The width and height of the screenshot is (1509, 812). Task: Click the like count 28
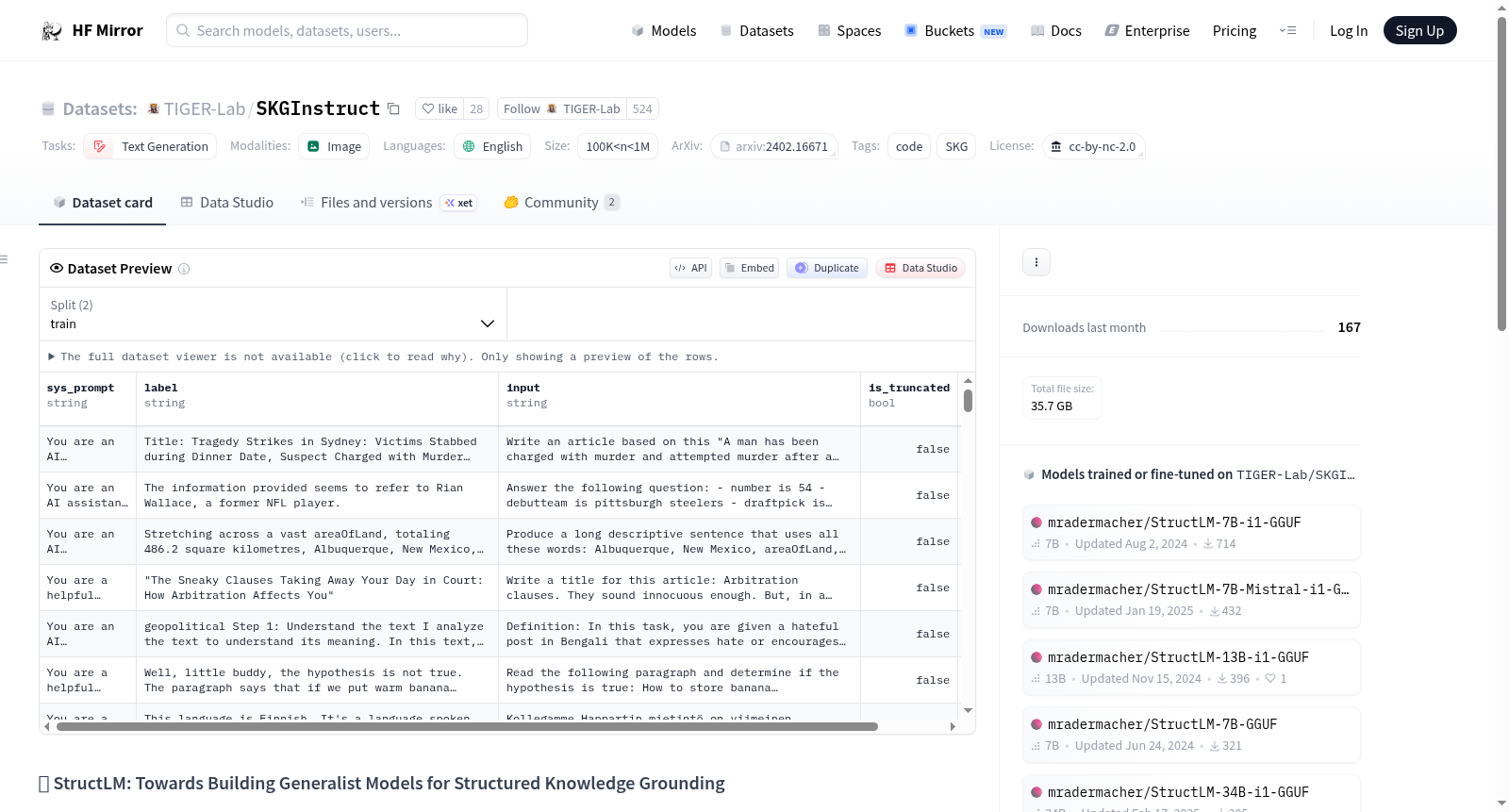click(476, 108)
